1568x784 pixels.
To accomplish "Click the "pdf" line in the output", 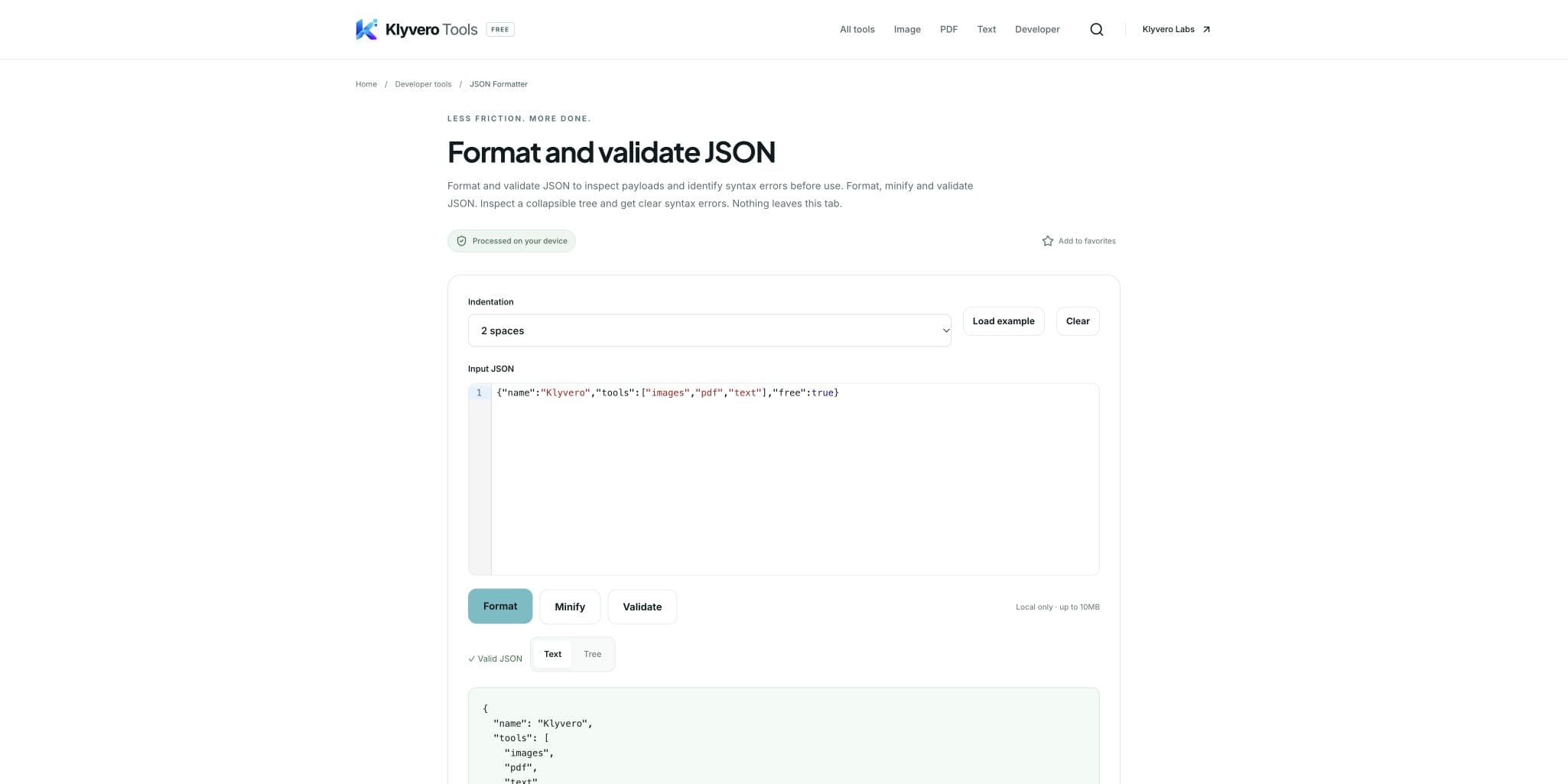I will coord(521,767).
